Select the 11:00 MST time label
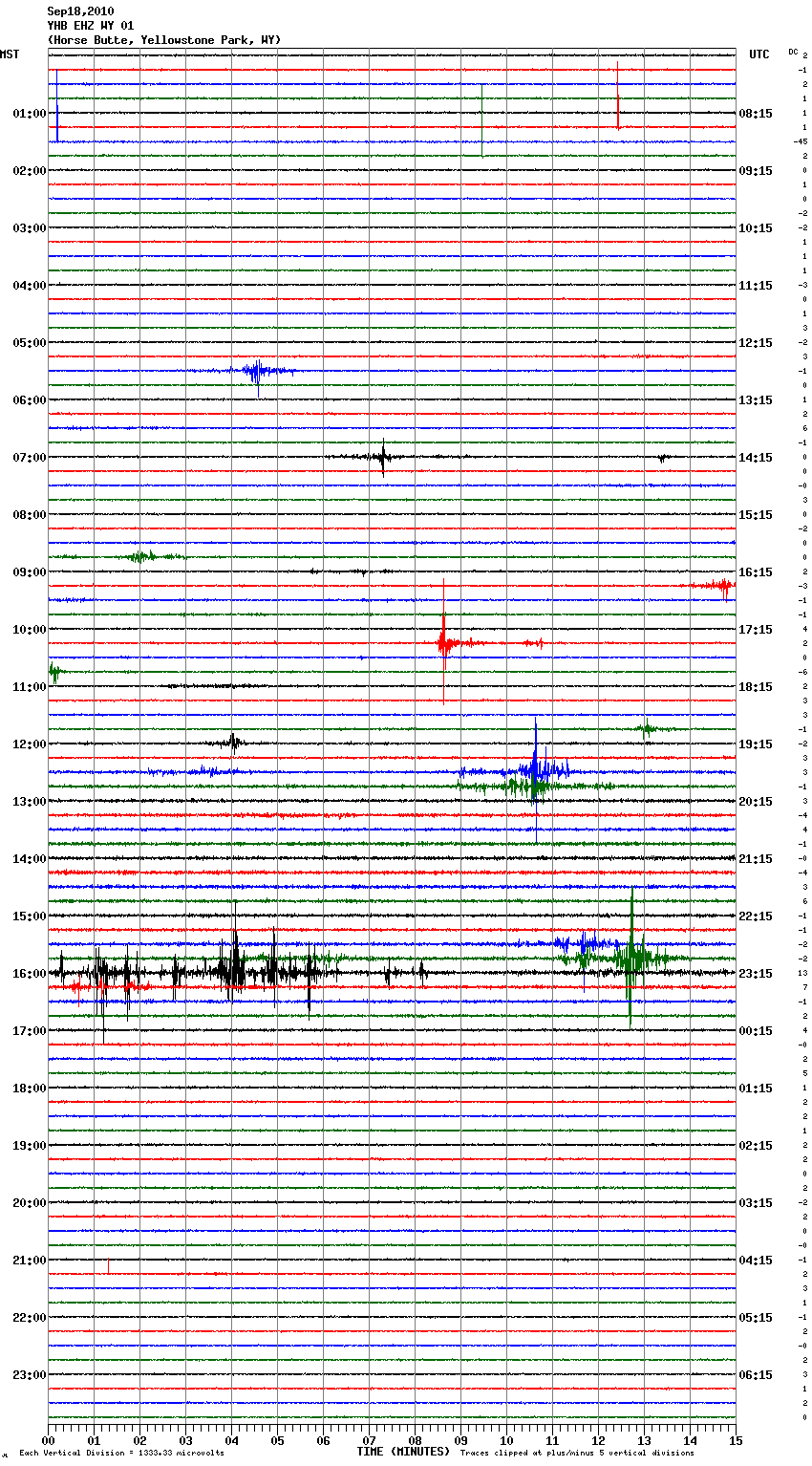The width and height of the screenshot is (812, 1466). click(x=29, y=687)
